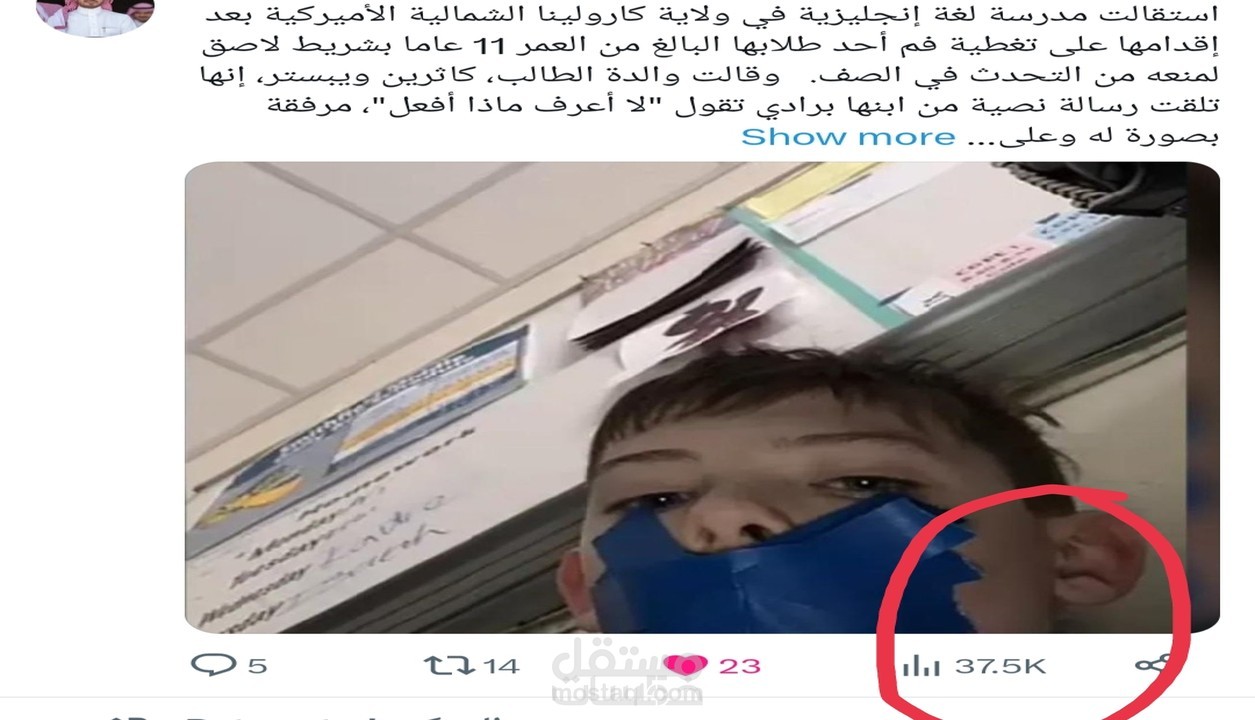Click the mostaql.com watermark logo
This screenshot has height=720, width=1255.
(x=627, y=676)
